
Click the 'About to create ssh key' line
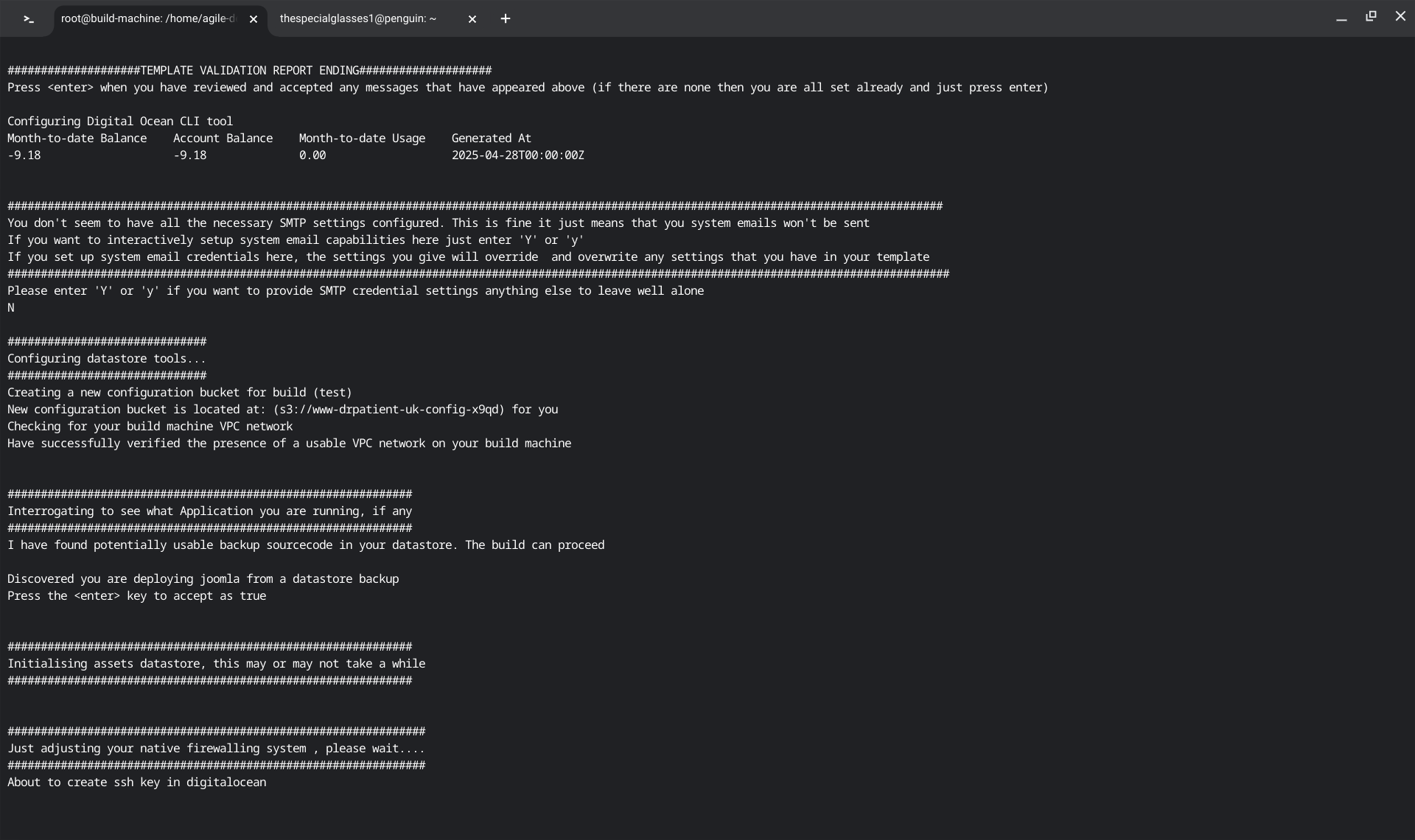[x=137, y=783]
